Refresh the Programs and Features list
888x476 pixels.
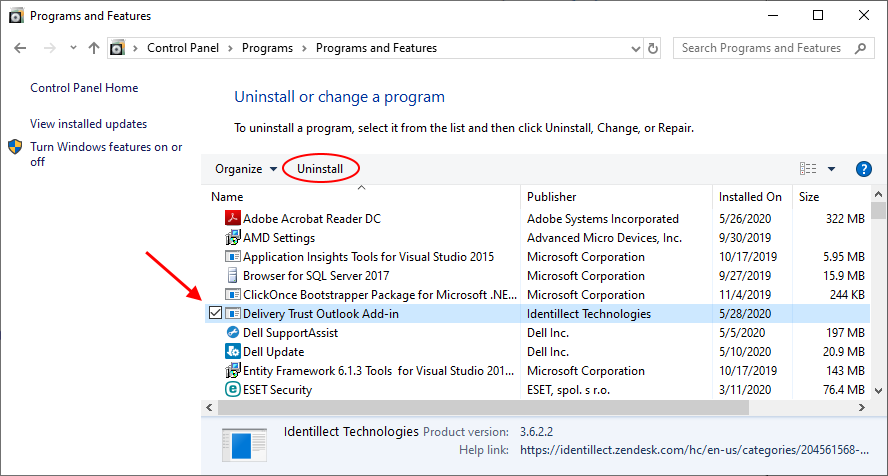(x=653, y=48)
